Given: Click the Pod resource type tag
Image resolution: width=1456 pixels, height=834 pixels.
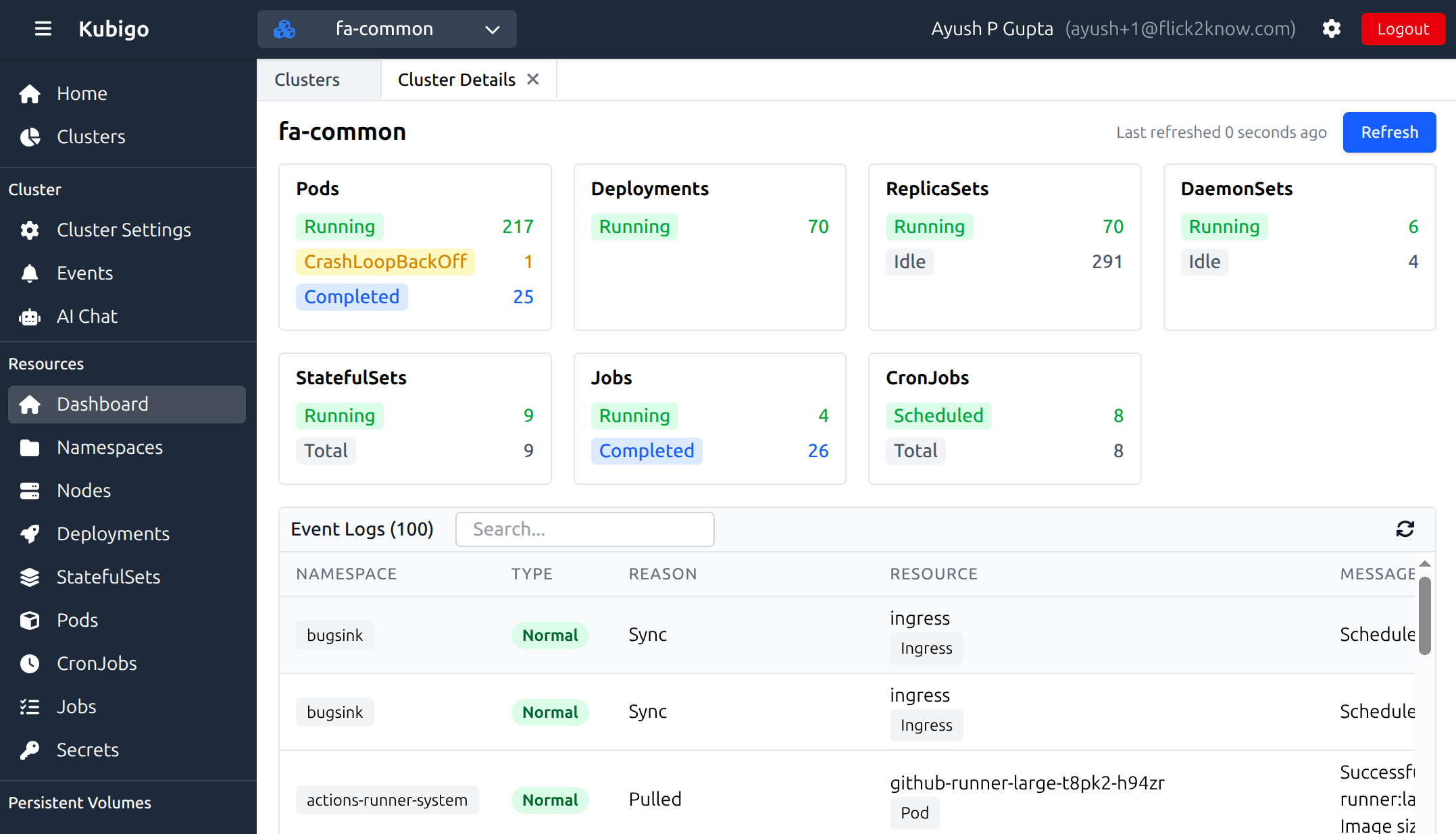Looking at the screenshot, I should 915,813.
